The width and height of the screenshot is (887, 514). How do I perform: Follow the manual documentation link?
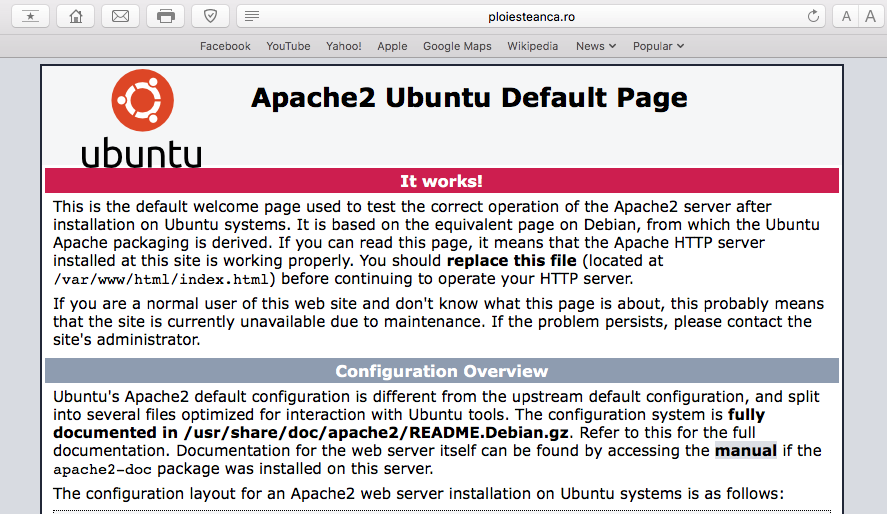click(x=746, y=451)
